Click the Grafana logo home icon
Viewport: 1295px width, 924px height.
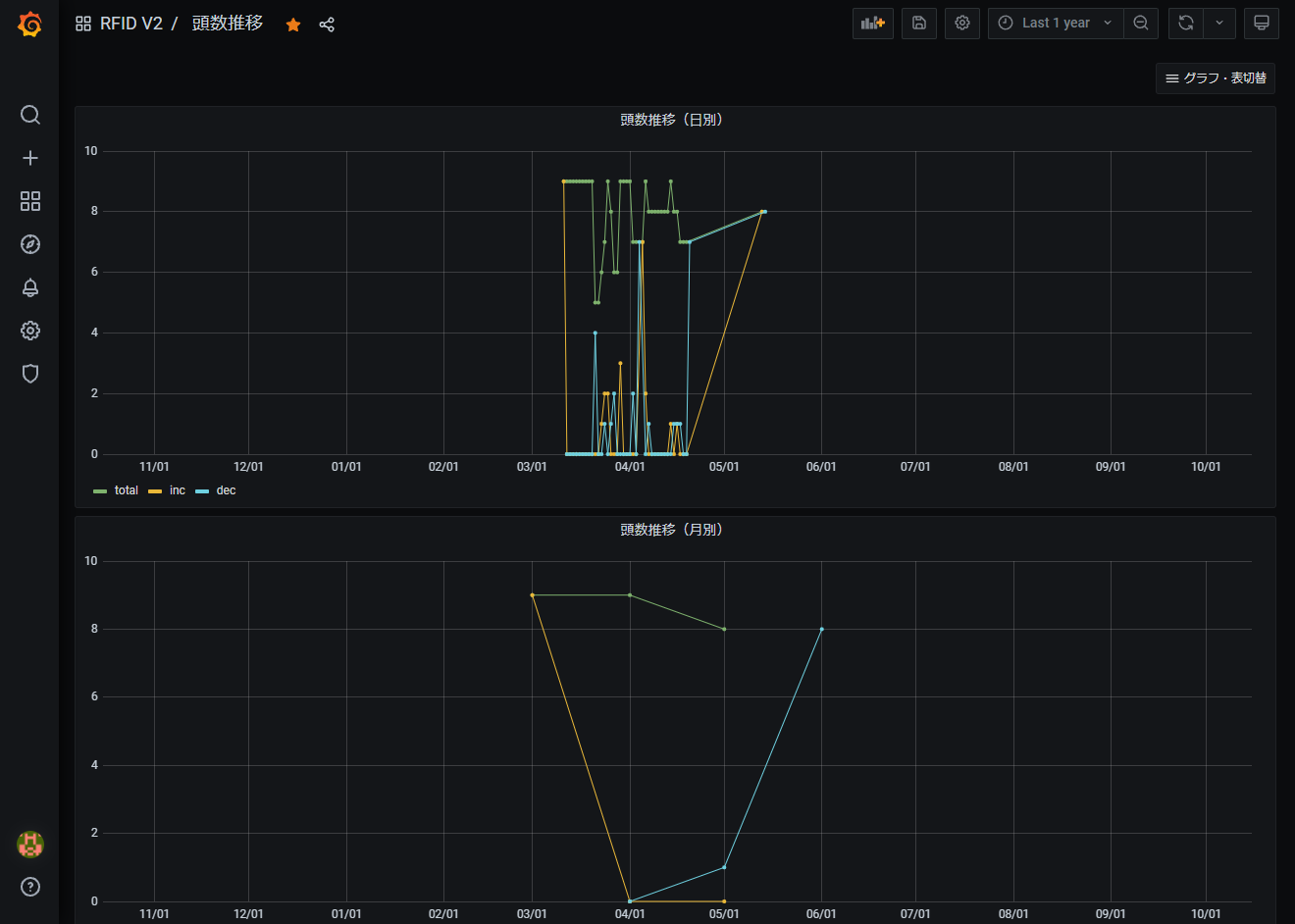(29, 25)
